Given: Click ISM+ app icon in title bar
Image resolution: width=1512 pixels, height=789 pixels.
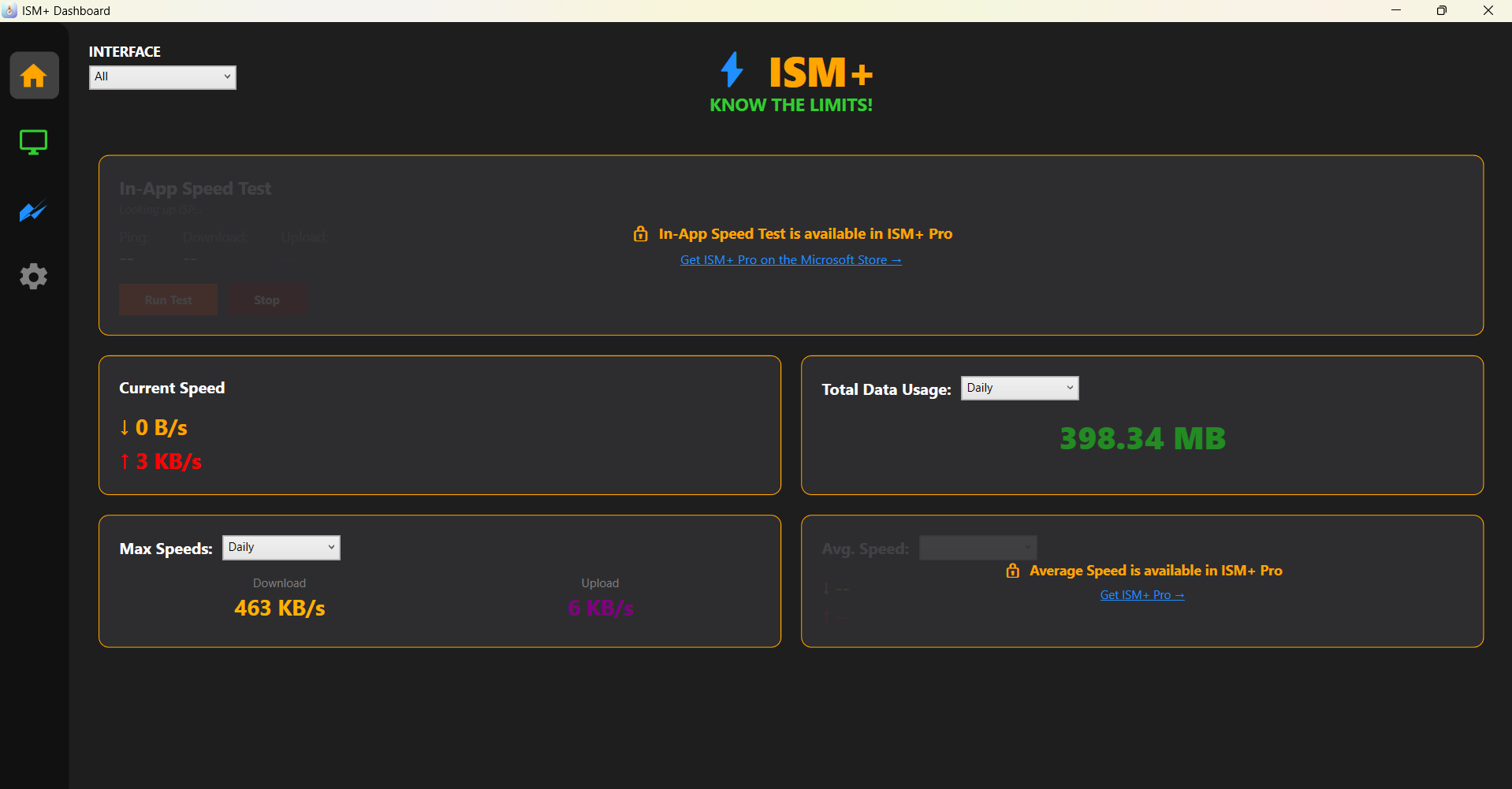Looking at the screenshot, I should pyautogui.click(x=10, y=10).
